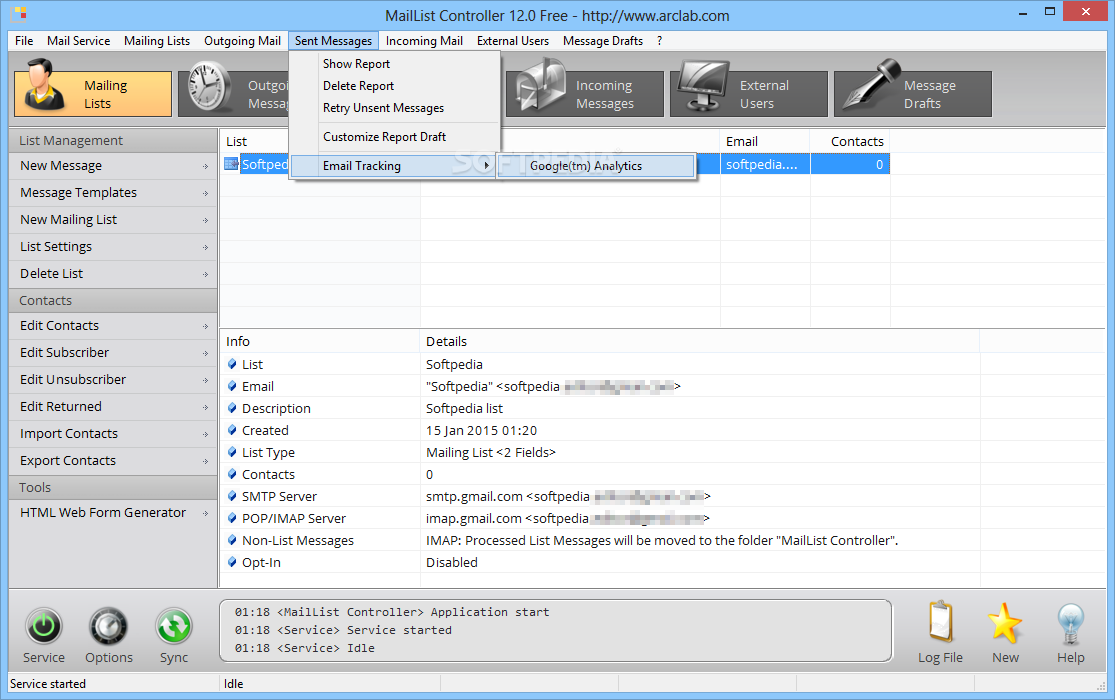Open the Mail Service menu
Screen dimensions: 1115x700
(x=78, y=41)
